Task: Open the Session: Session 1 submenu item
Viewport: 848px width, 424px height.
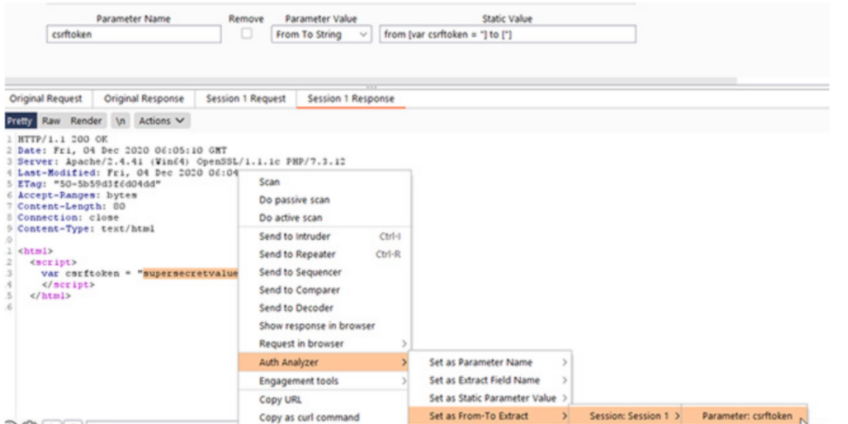Action: coord(626,416)
